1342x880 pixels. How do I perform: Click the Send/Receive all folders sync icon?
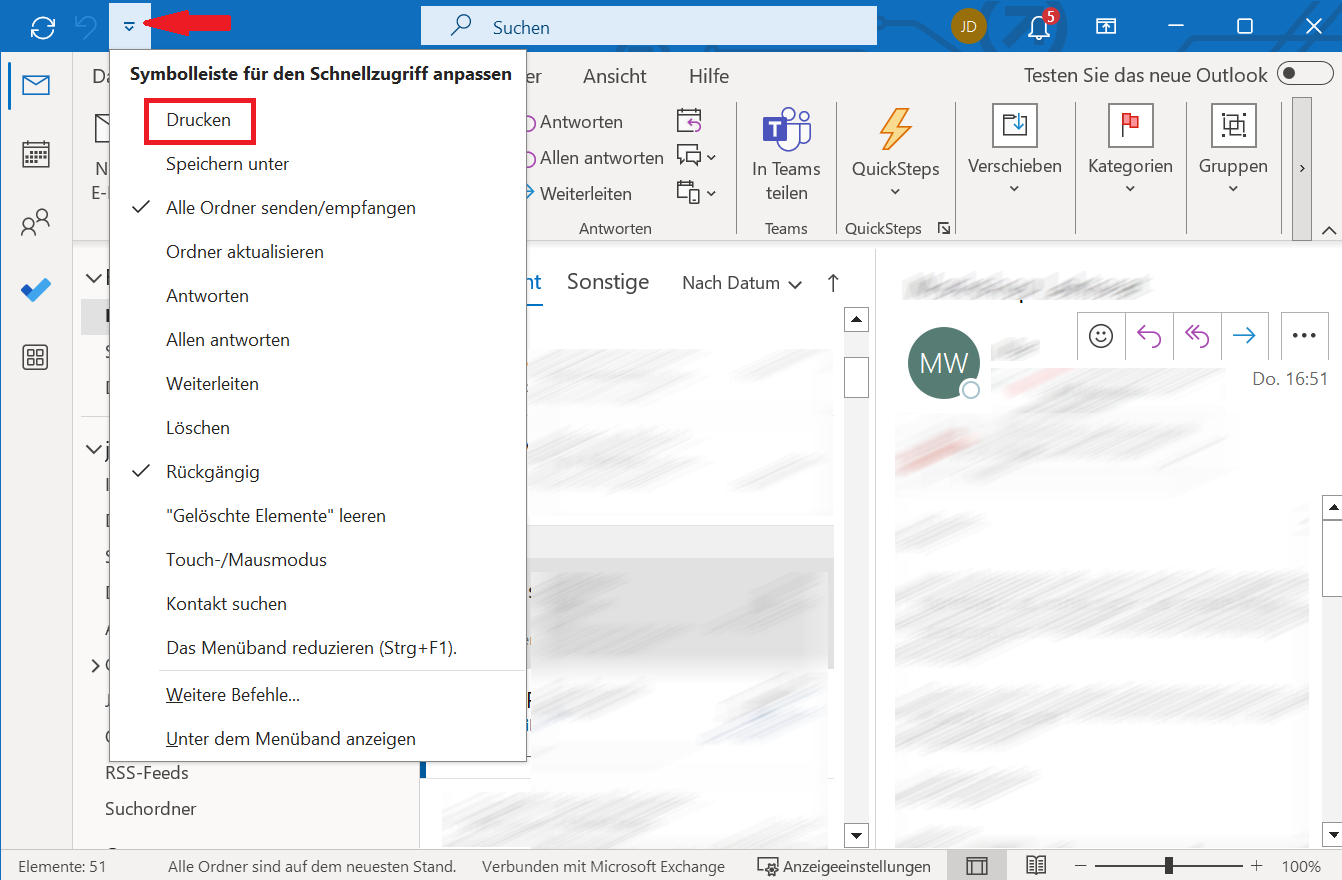[x=43, y=27]
